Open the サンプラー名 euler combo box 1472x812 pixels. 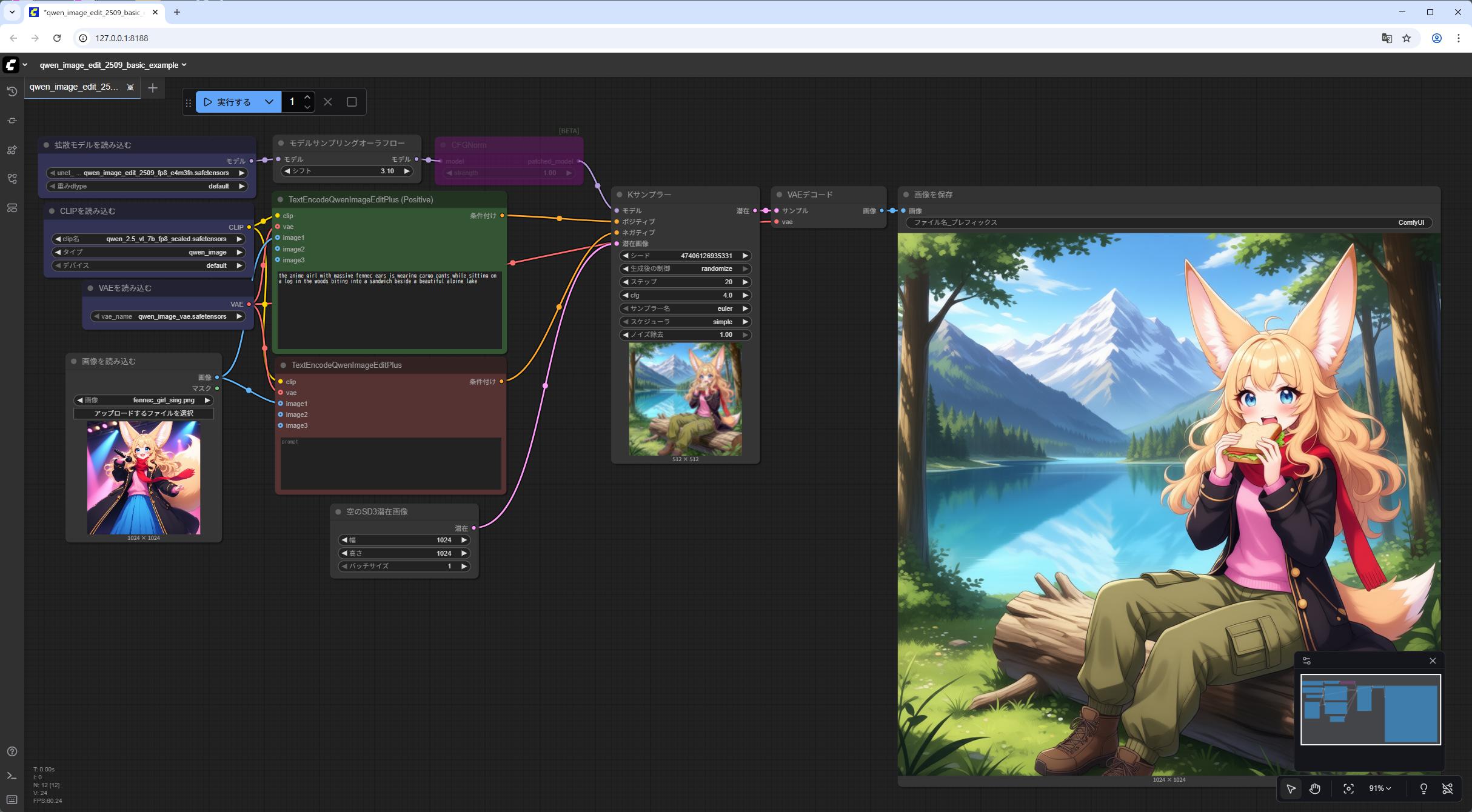click(685, 308)
